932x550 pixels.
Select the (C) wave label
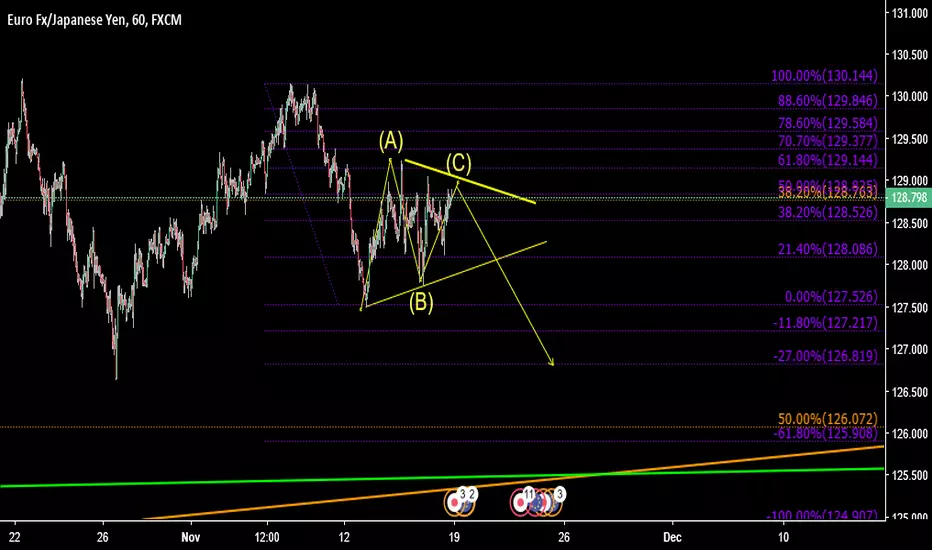pyautogui.click(x=459, y=163)
